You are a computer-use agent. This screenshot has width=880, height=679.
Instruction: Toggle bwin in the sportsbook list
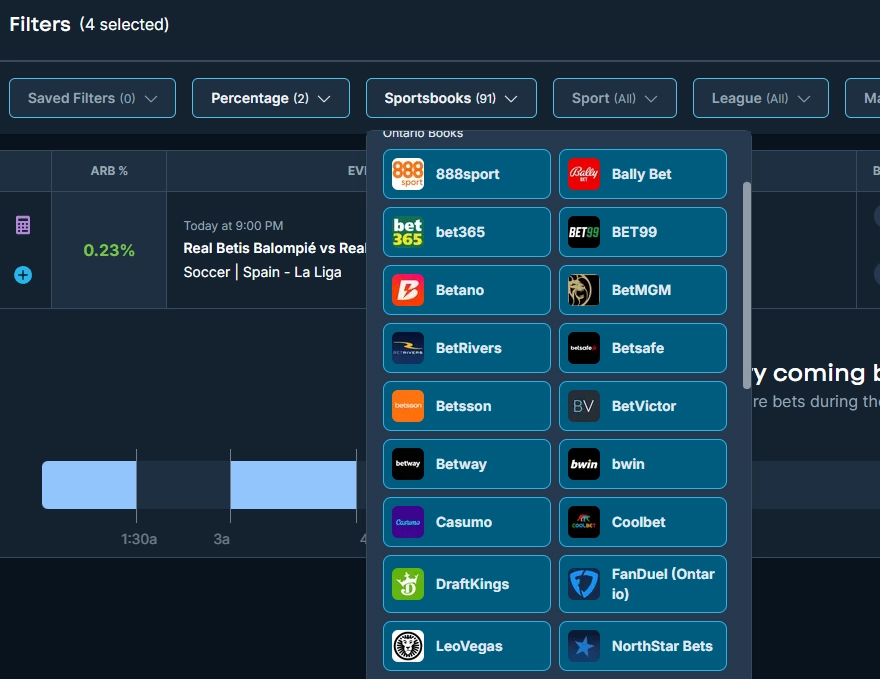[x=642, y=464]
